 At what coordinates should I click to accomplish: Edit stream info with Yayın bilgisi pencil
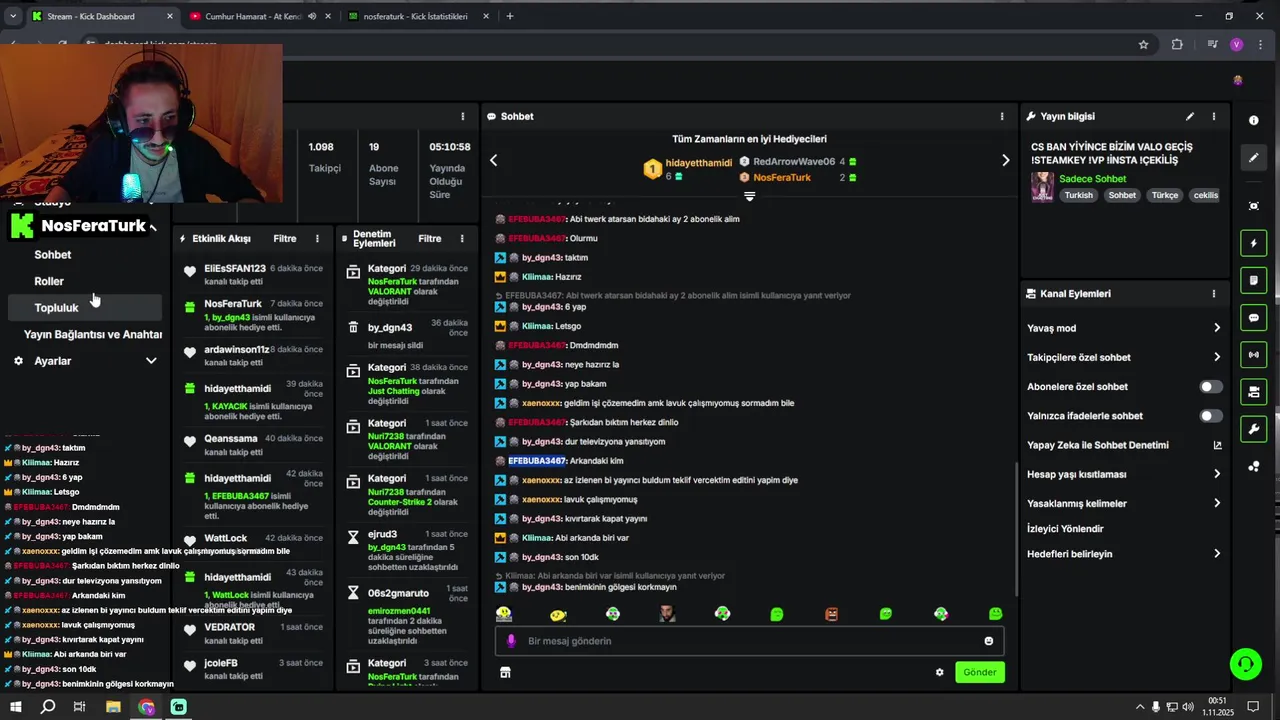click(x=1190, y=116)
